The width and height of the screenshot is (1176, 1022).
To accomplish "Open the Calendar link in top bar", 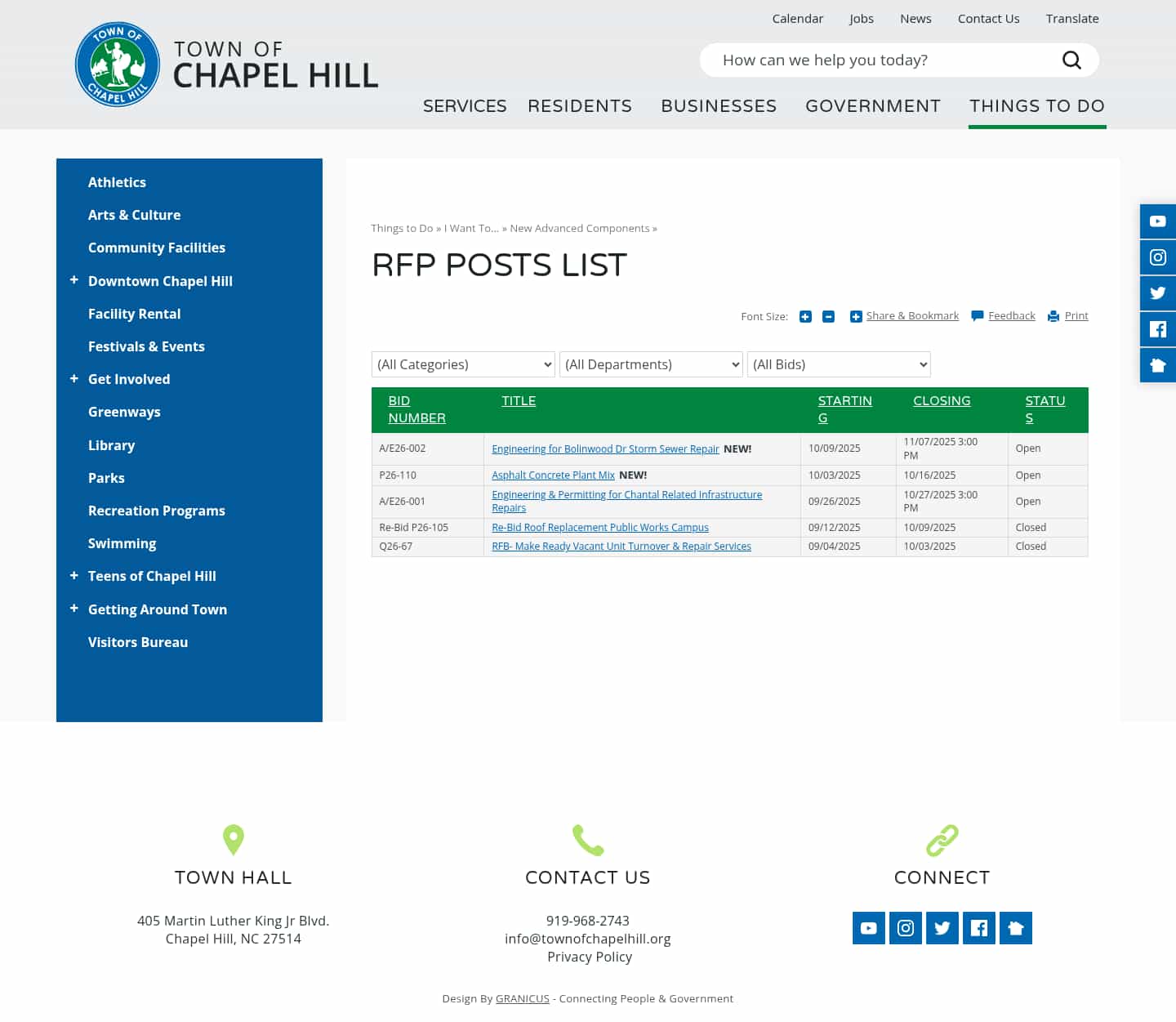I will [798, 19].
